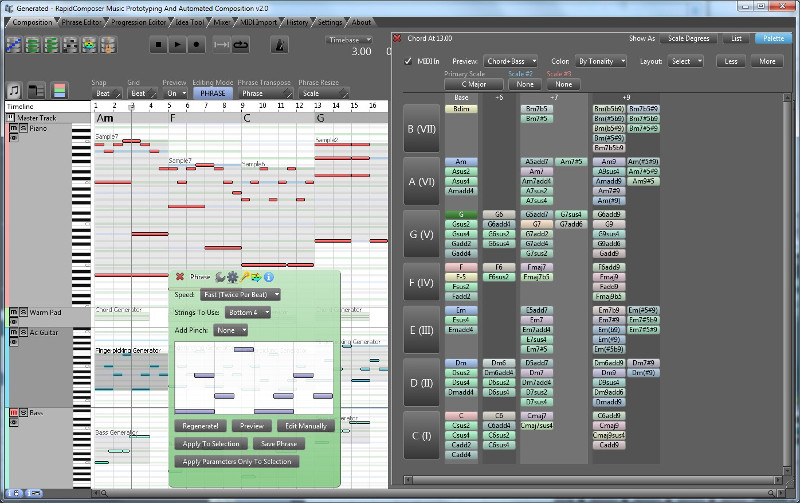Start recording with the record button
The height and width of the screenshot is (503, 800).
[196, 45]
